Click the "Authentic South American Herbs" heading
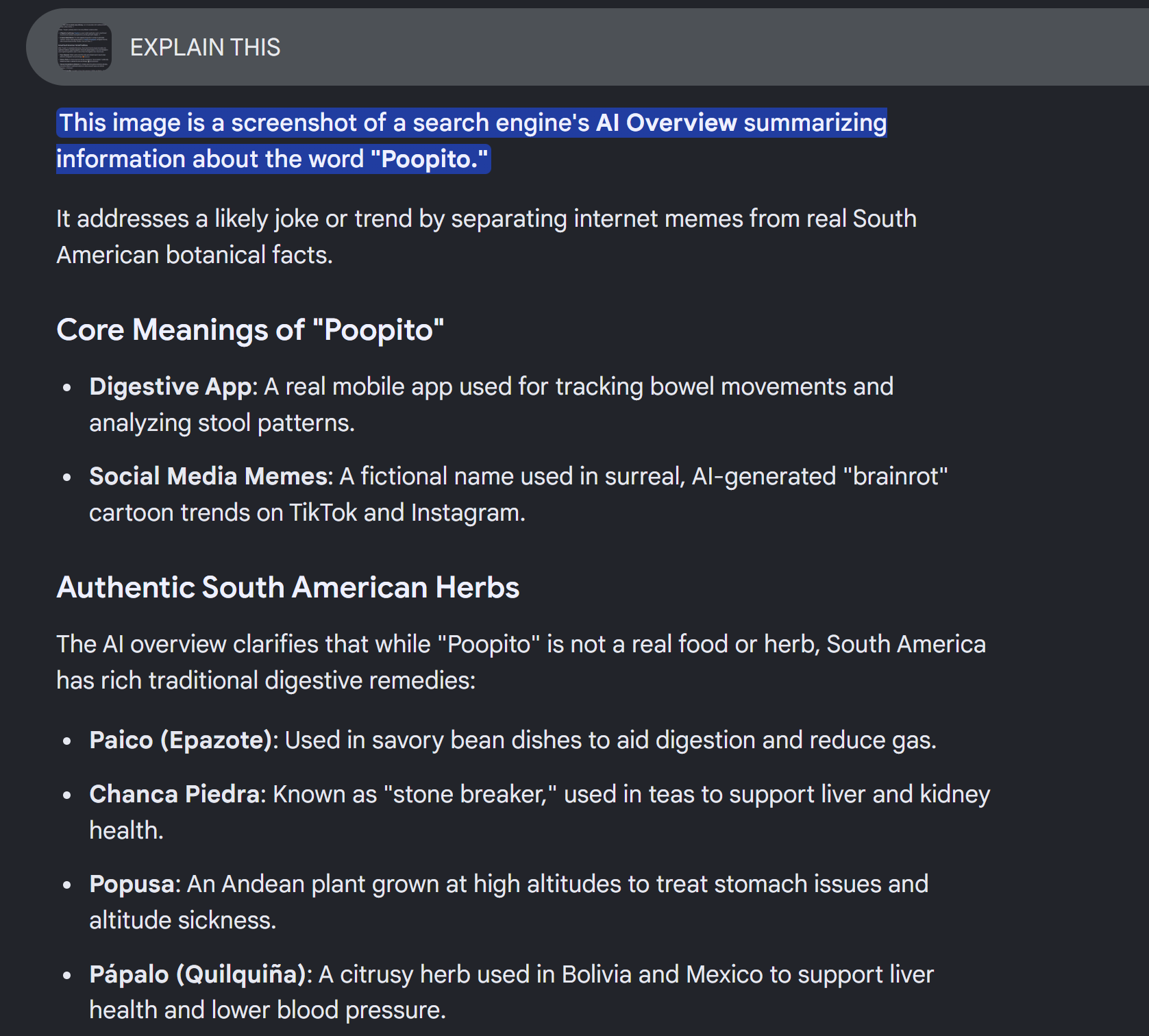1149x1036 pixels. click(288, 587)
